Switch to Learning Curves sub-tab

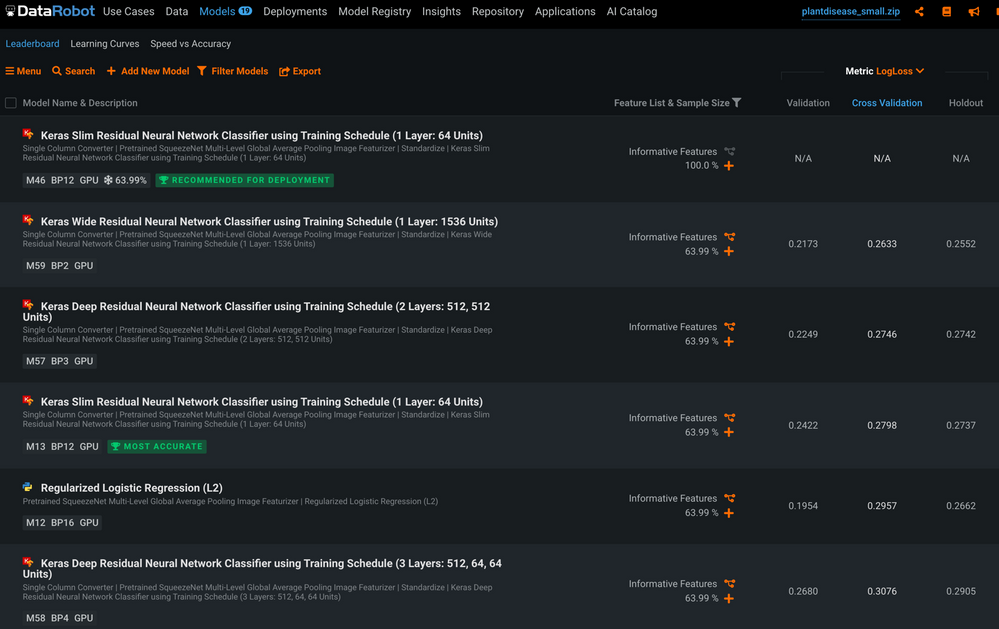click(104, 44)
